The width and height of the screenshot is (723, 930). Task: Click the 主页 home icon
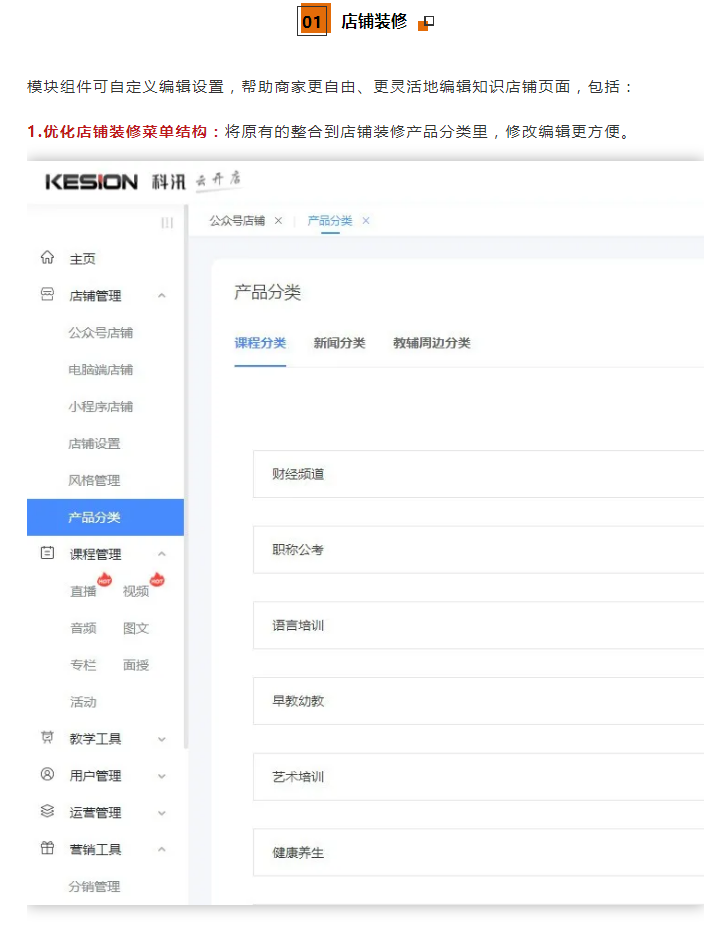coord(47,258)
